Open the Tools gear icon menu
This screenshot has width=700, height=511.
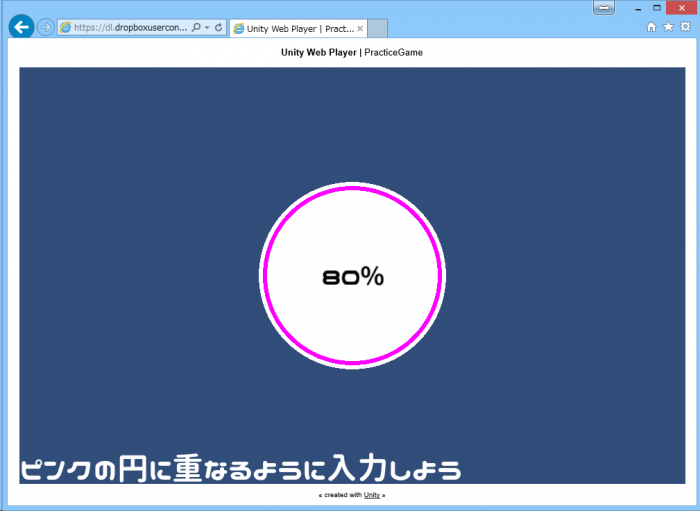pos(685,27)
